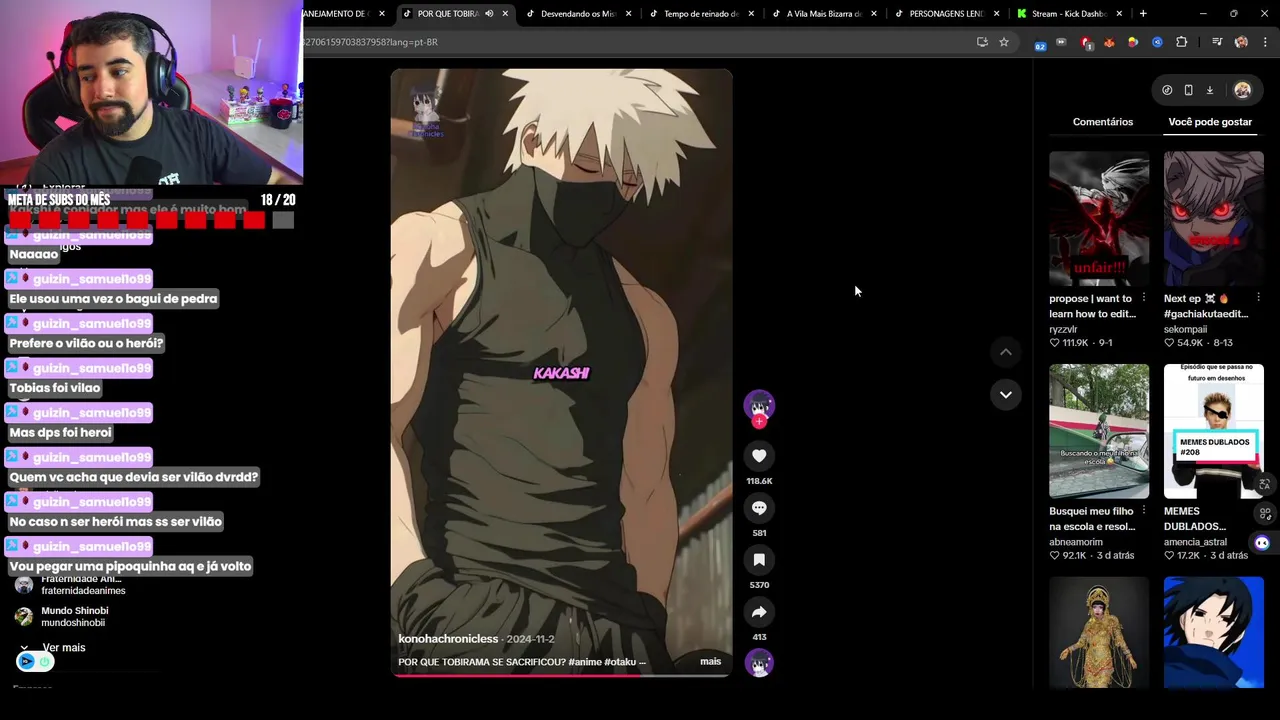Screen dimensions: 1280x720
Task: Switch to Comentários tab
Action: pyautogui.click(x=1103, y=122)
